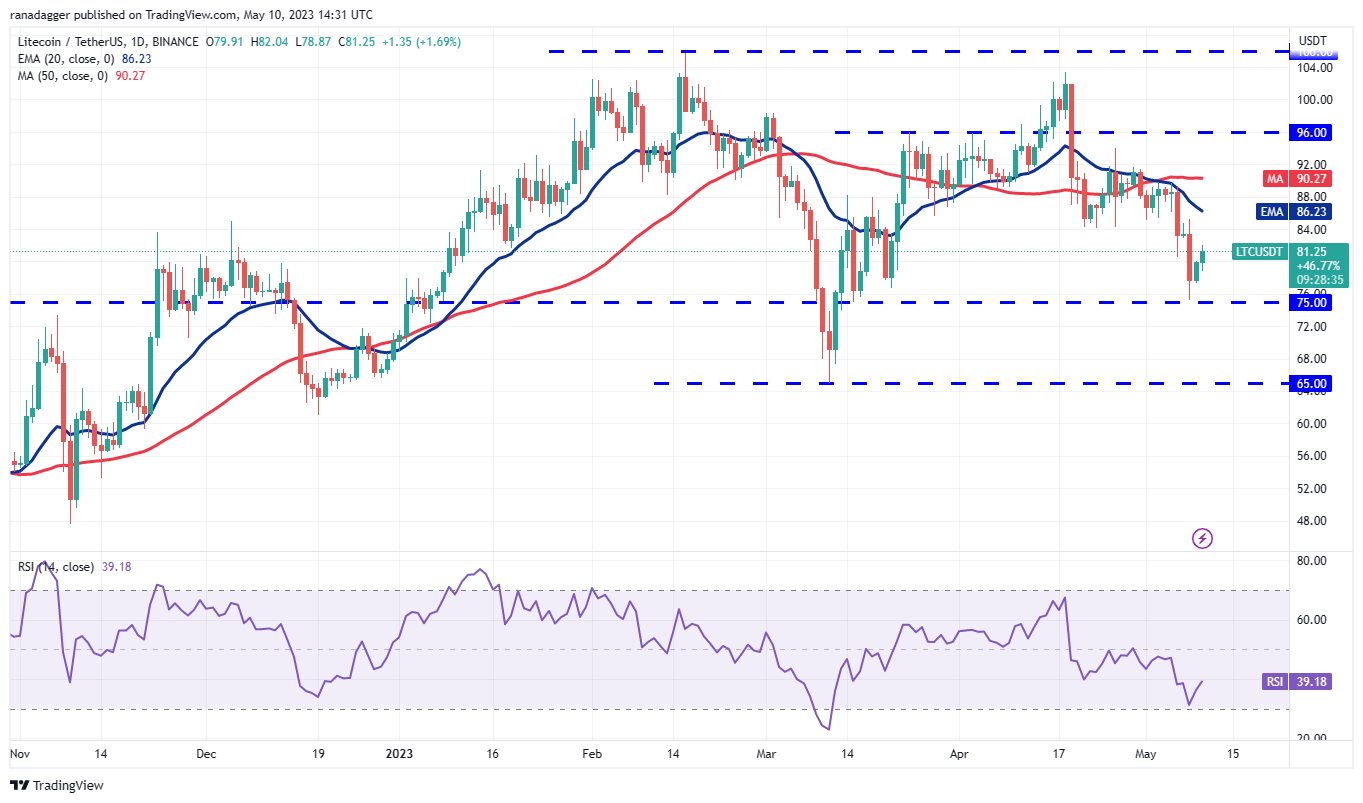1363x803 pixels.
Task: Click the Feb marker on the time axis
Action: [x=590, y=755]
